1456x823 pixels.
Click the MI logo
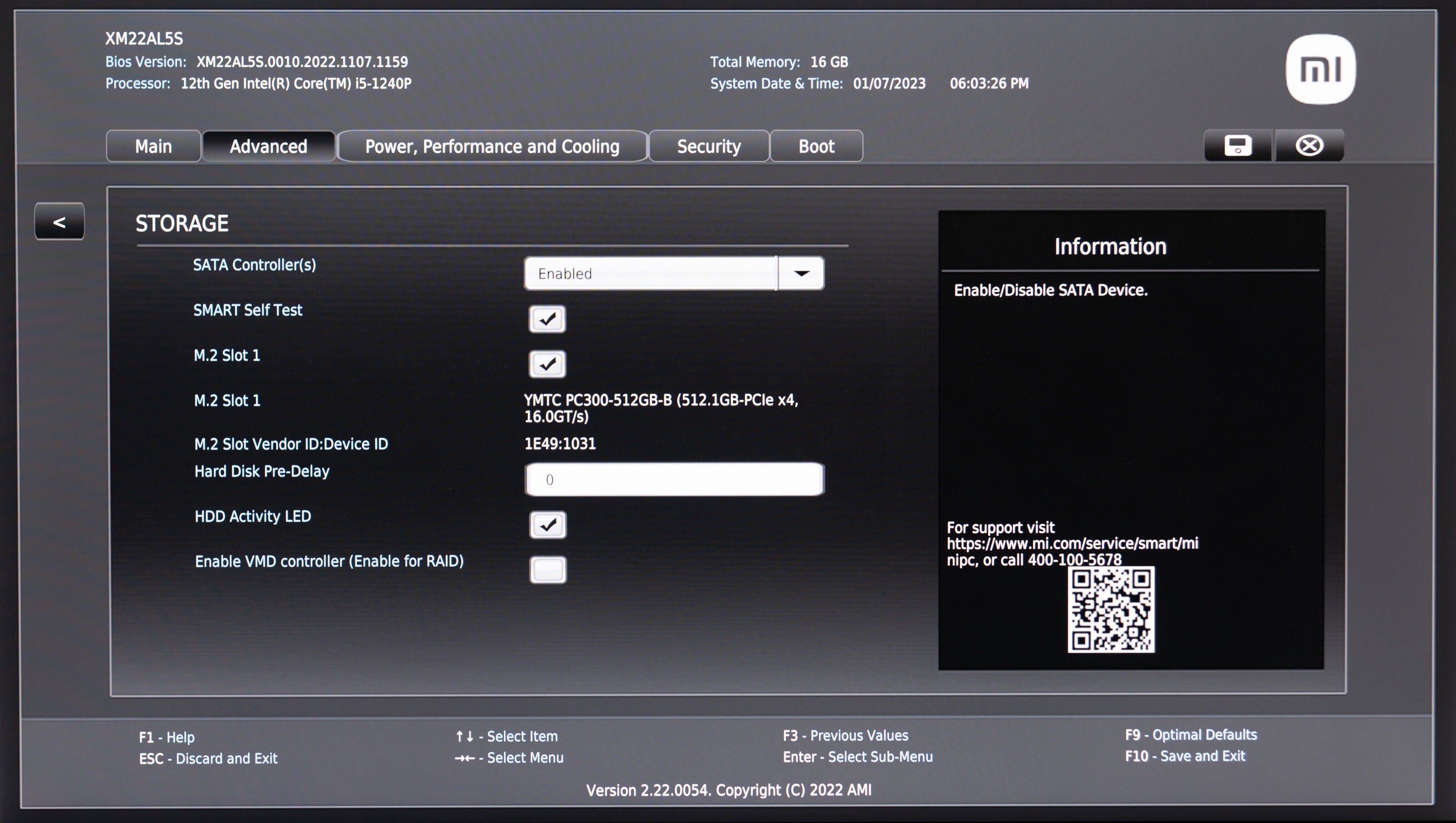(x=1320, y=70)
